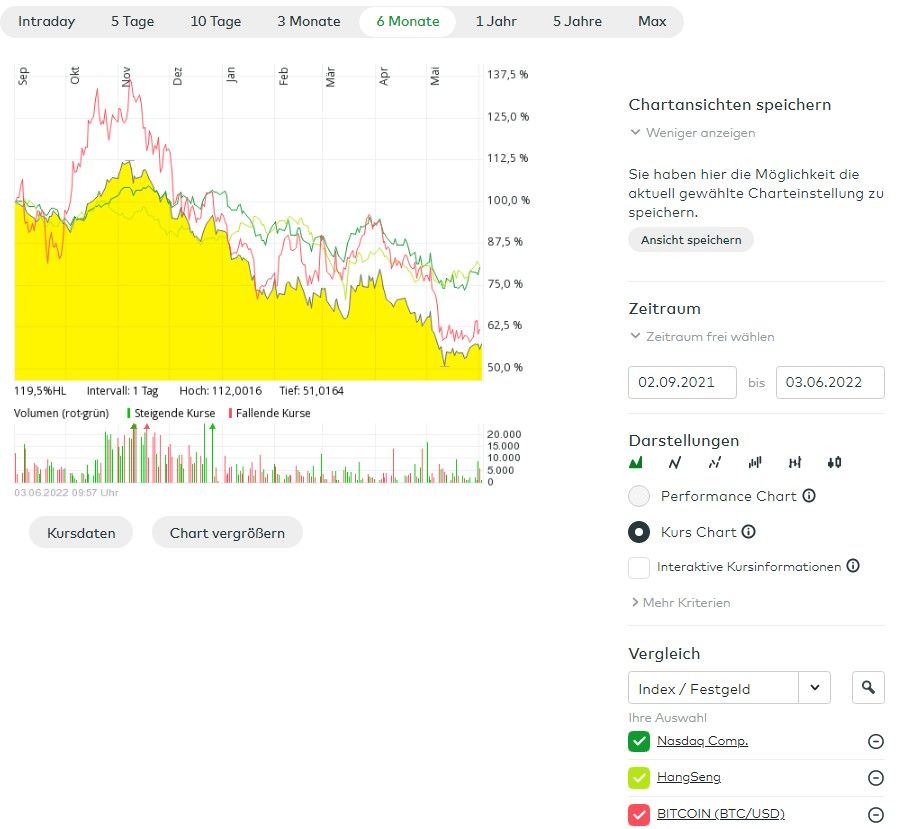Click the comparison search magnifier icon
Screen dimensions: 906x829
pyautogui.click(x=868, y=687)
